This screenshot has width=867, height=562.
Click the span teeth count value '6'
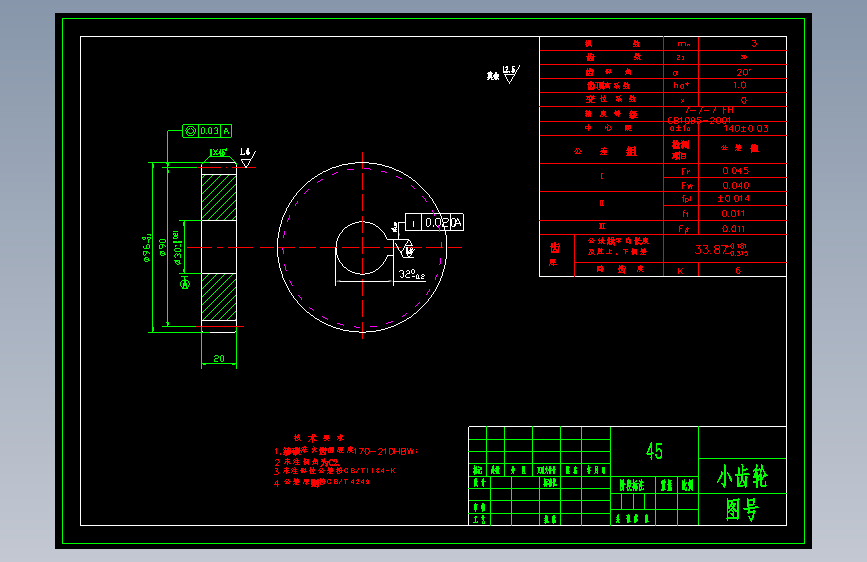pyautogui.click(x=738, y=270)
